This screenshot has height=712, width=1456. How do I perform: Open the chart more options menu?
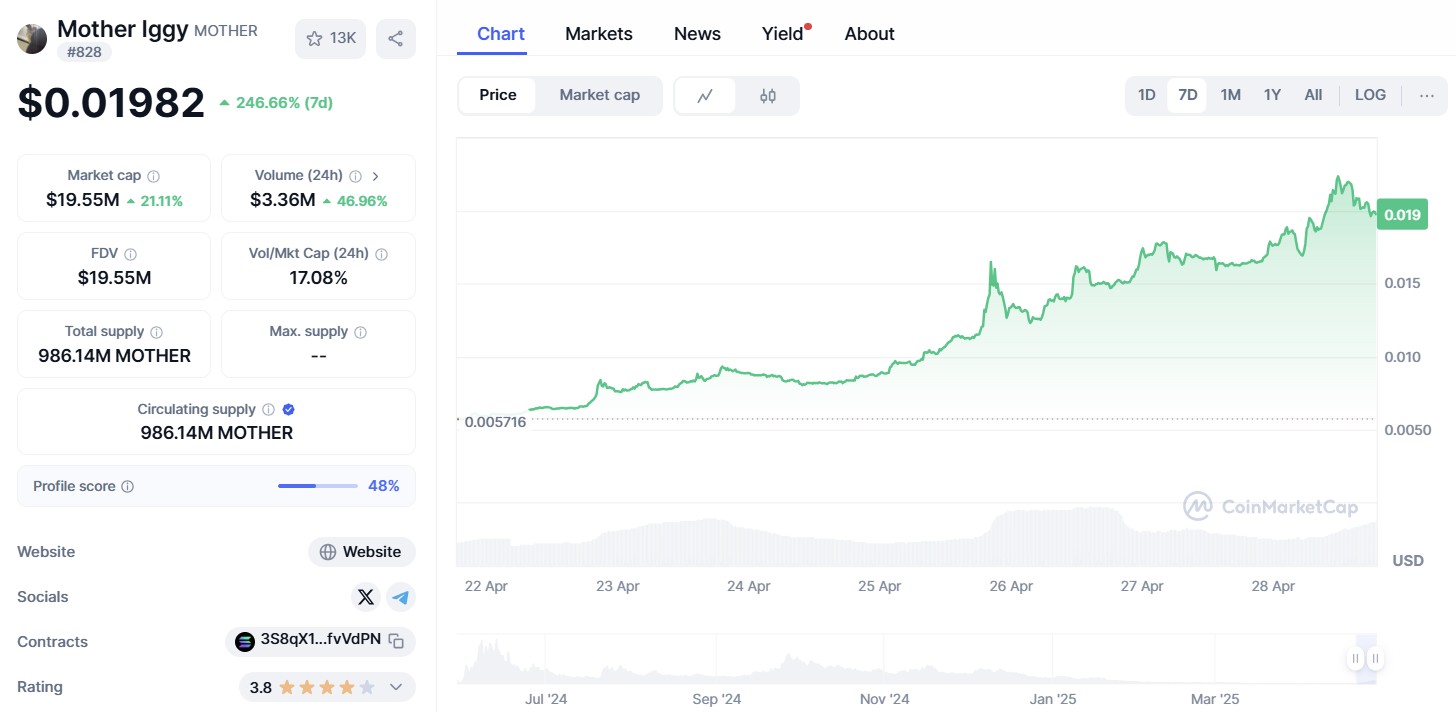(1427, 96)
